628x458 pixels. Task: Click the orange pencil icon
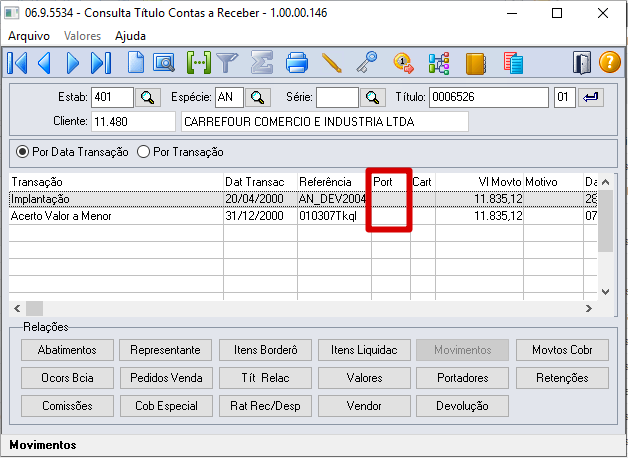[x=332, y=63]
